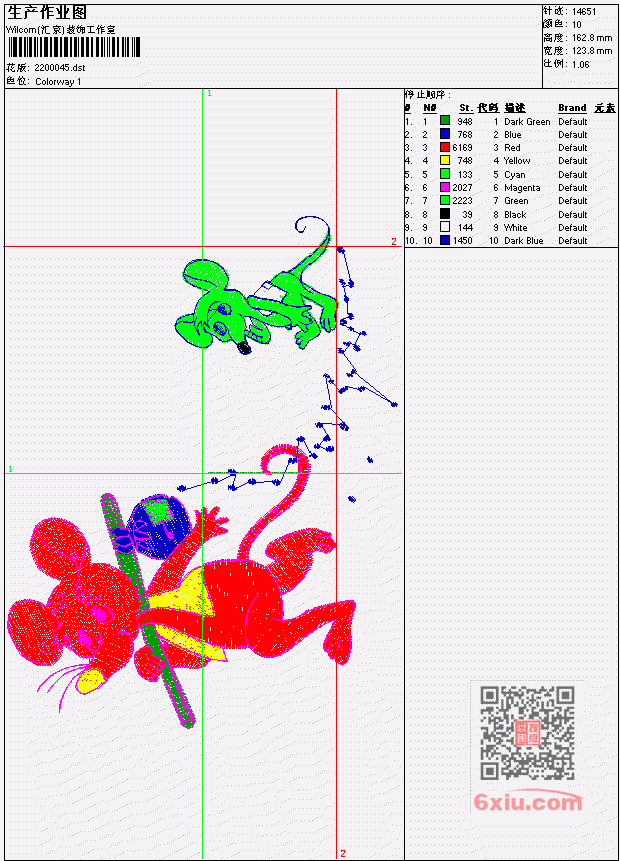
Task: Select stitch count 768 in Blue row
Action: coord(465,135)
